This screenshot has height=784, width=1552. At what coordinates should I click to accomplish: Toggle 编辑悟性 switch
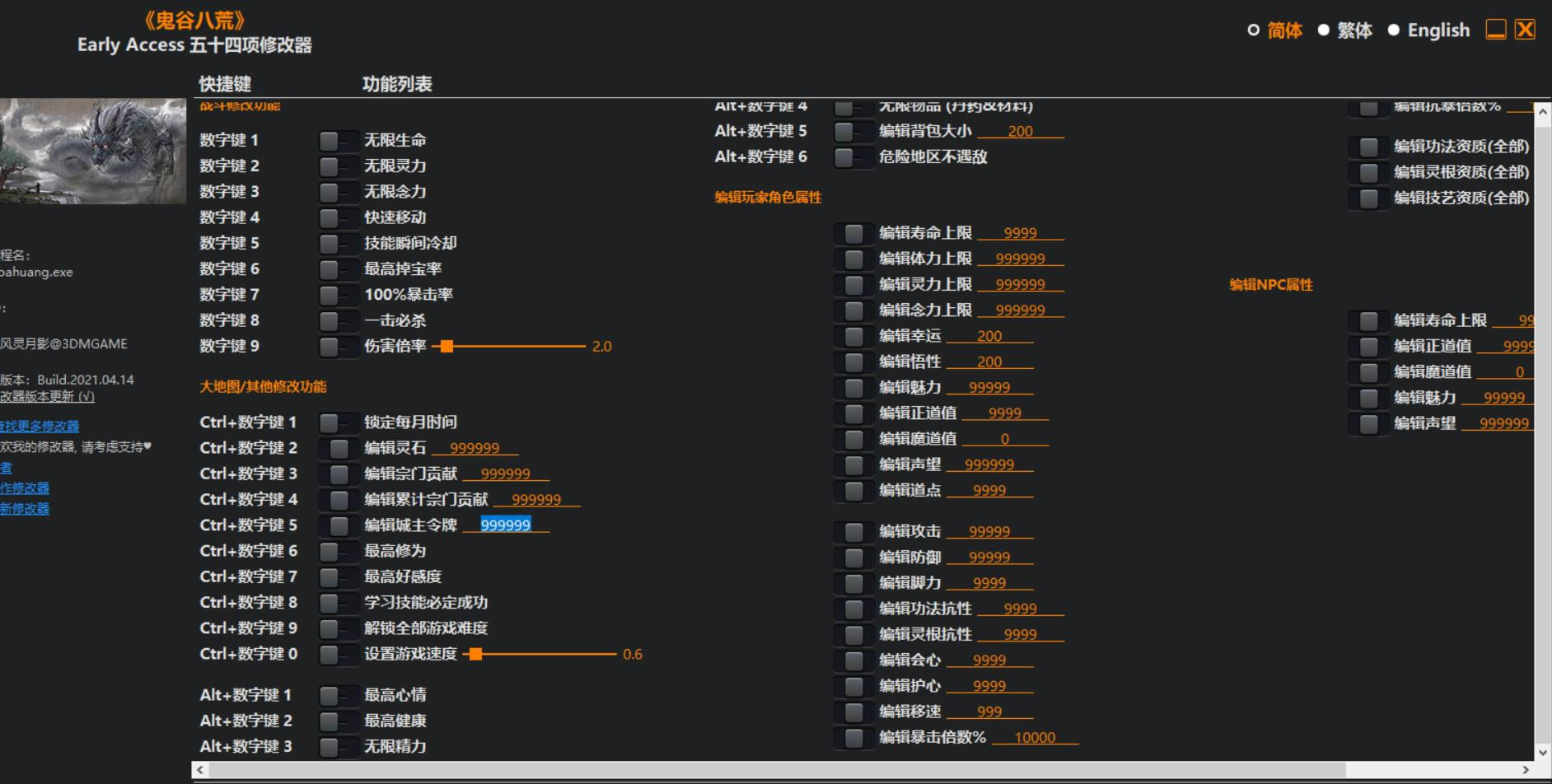tap(853, 362)
